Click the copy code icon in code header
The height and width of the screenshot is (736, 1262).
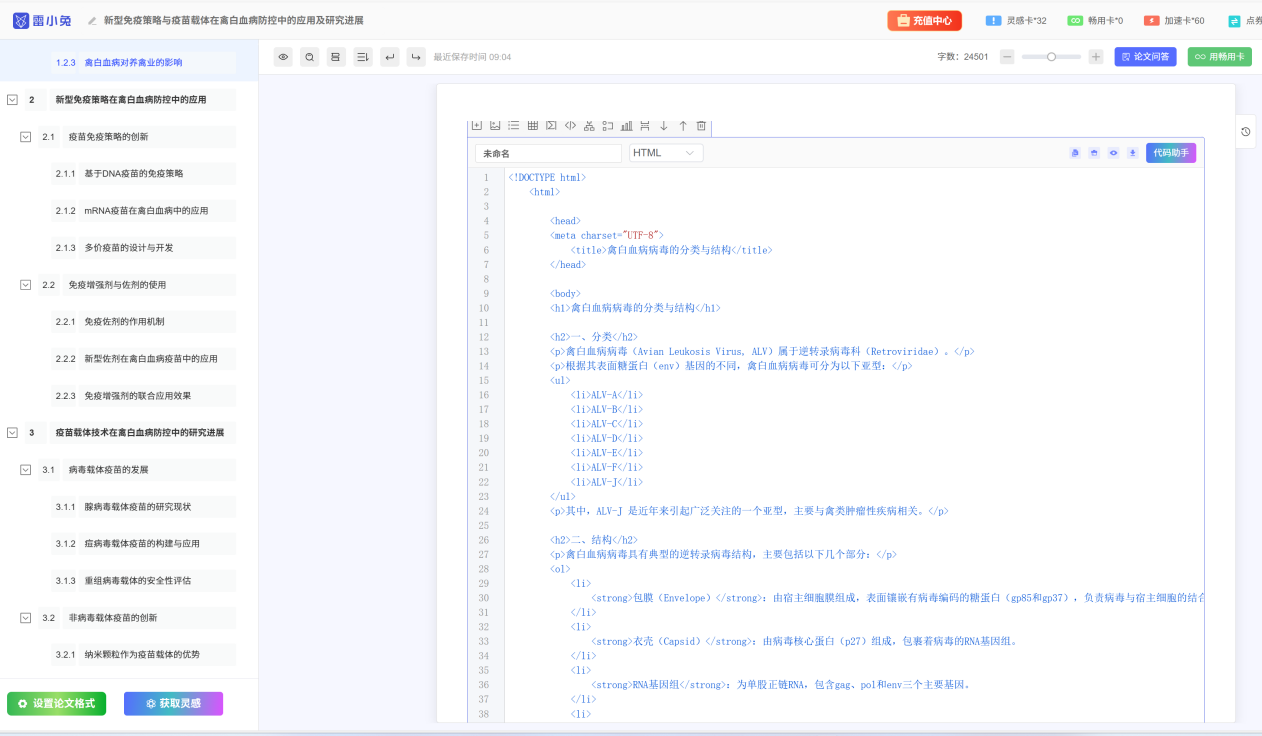click(1075, 153)
